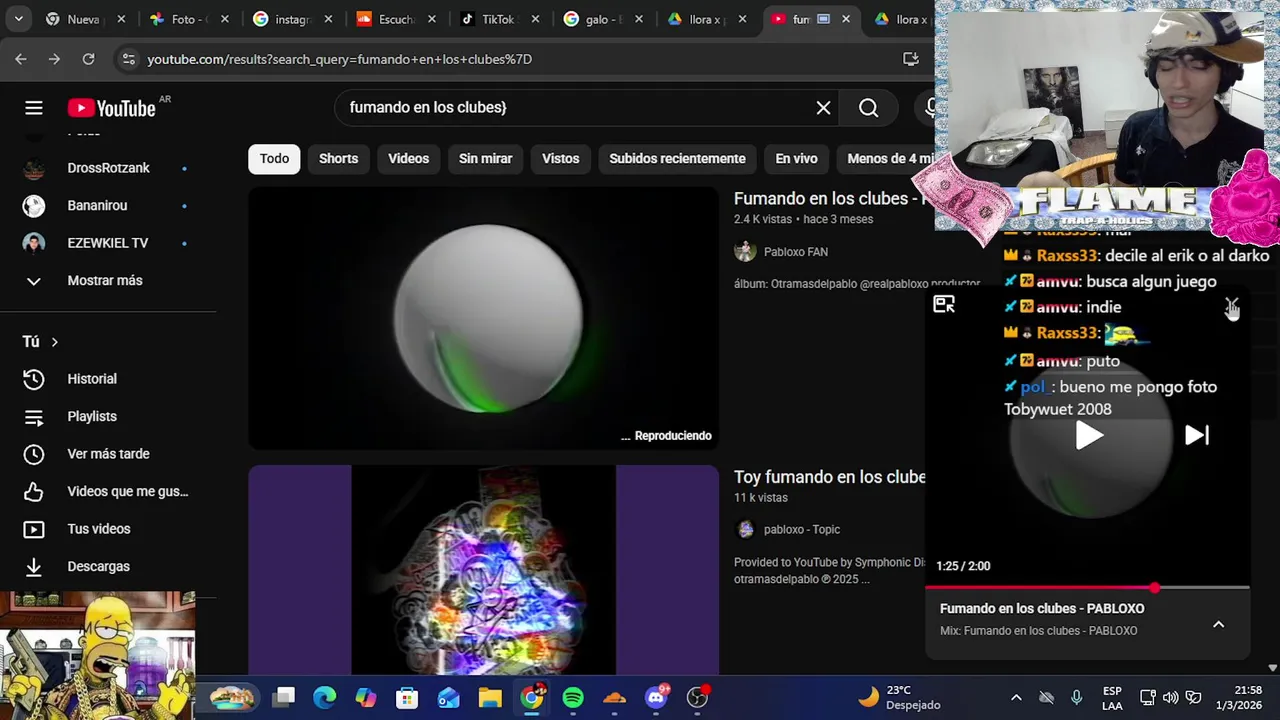Open the volume icon in system tray
Screen dimensions: 1280x720
[x=1170, y=697]
